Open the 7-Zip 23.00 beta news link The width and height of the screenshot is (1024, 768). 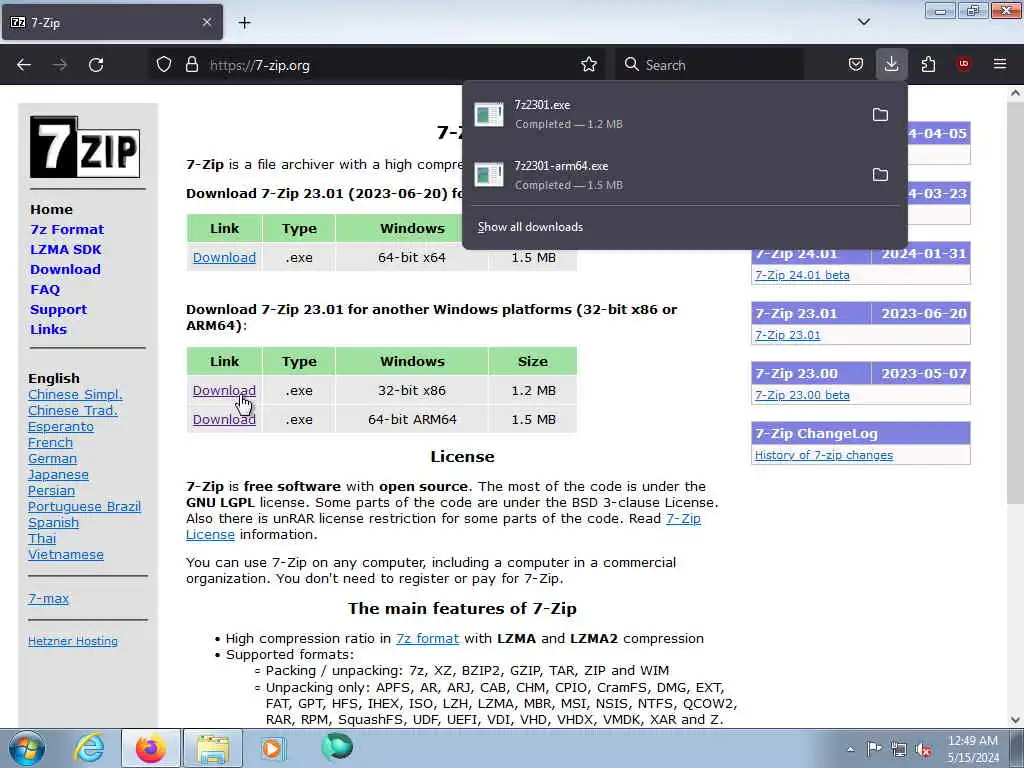tap(802, 395)
